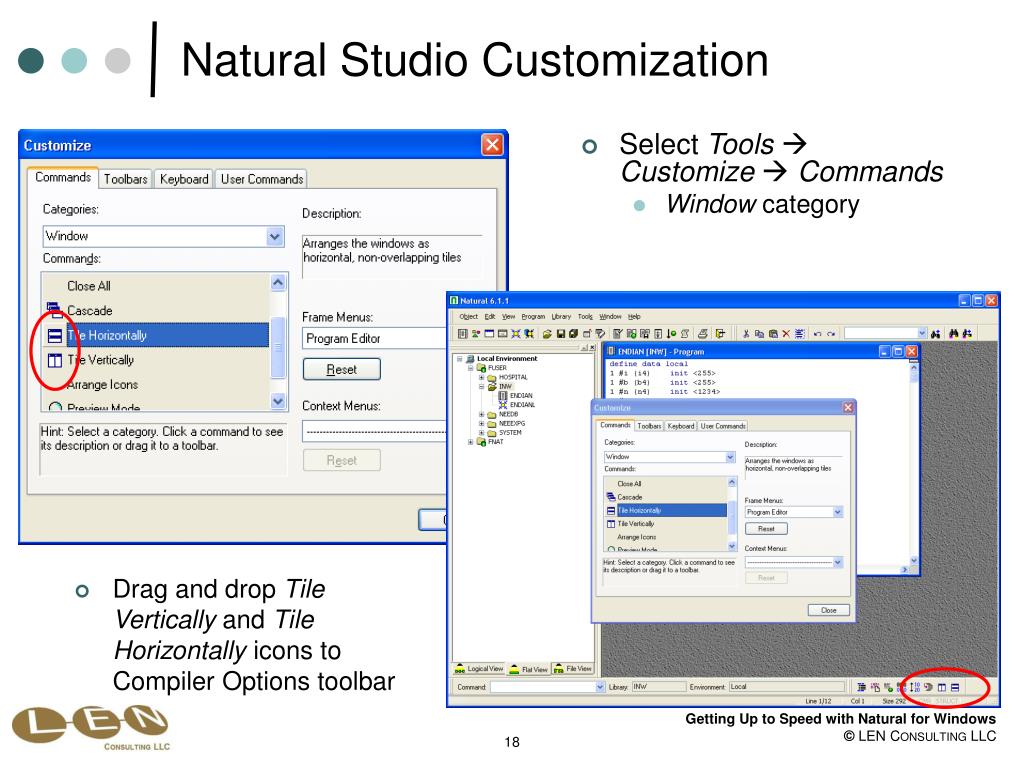
Task: Collapse the INW library node
Action: pyautogui.click(x=481, y=387)
